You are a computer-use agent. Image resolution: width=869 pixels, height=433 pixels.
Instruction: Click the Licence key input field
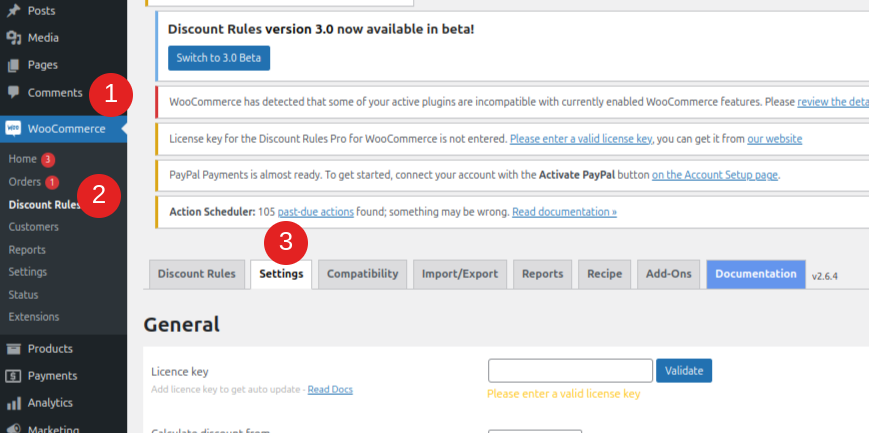(x=570, y=371)
